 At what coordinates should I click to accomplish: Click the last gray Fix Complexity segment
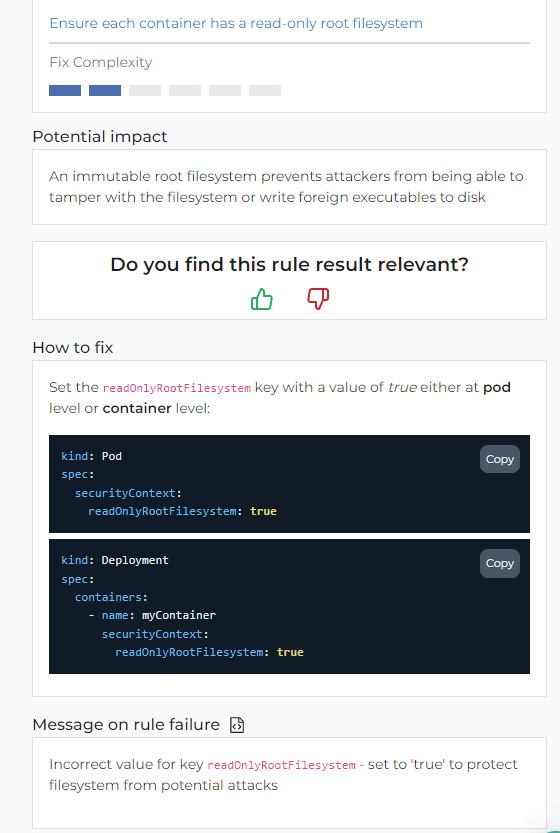(x=265, y=90)
